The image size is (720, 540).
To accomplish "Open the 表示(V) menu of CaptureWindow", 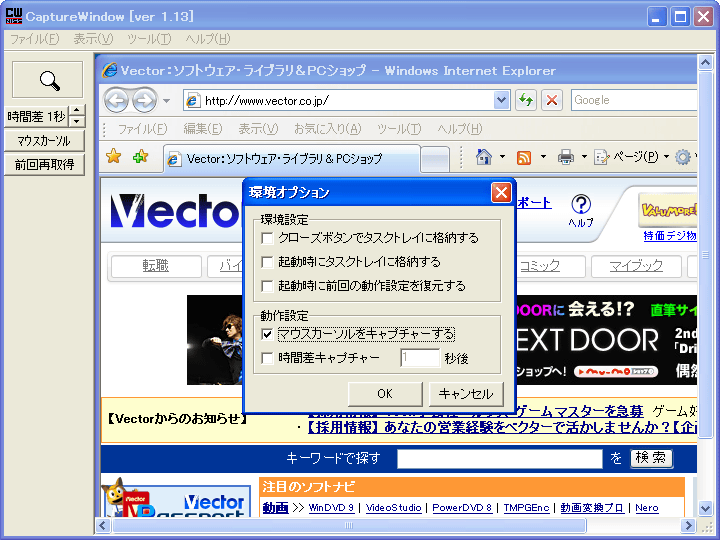I will (93, 39).
